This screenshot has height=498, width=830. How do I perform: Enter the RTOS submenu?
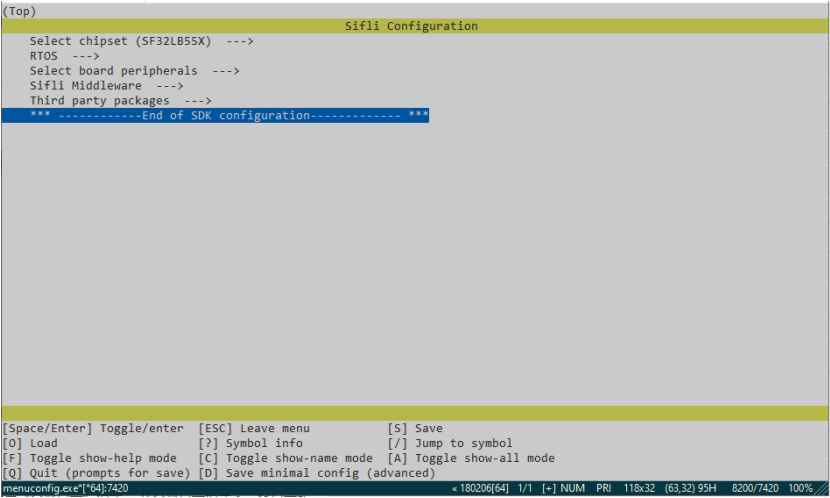[x=65, y=56]
